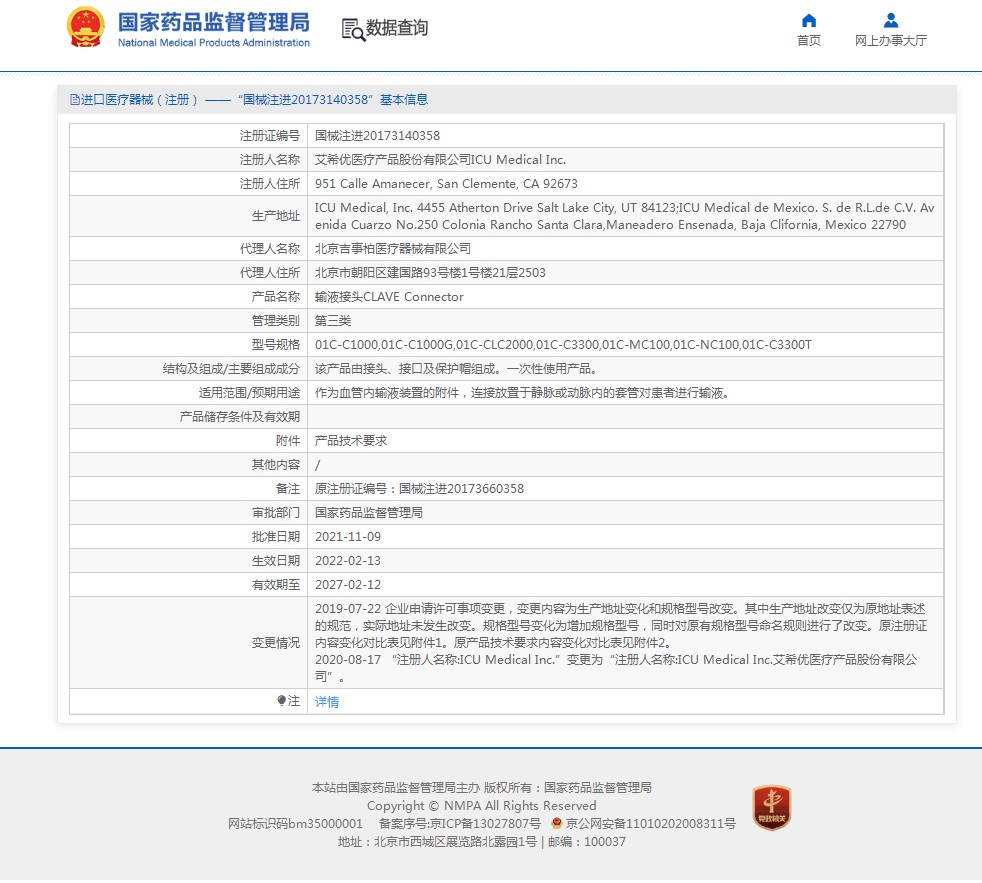This screenshot has width=982, height=883.
Task: Select 作为血管内输液装置的附件 usage text
Action: [x=522, y=393]
